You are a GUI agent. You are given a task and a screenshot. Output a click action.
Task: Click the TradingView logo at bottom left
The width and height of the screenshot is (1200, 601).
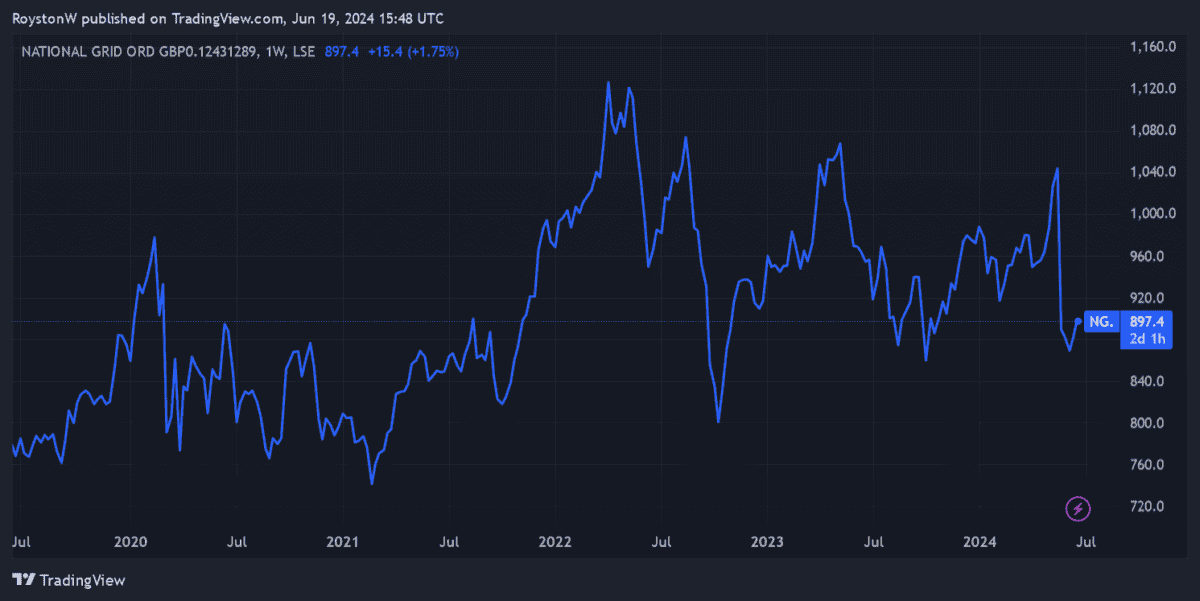coord(68,580)
